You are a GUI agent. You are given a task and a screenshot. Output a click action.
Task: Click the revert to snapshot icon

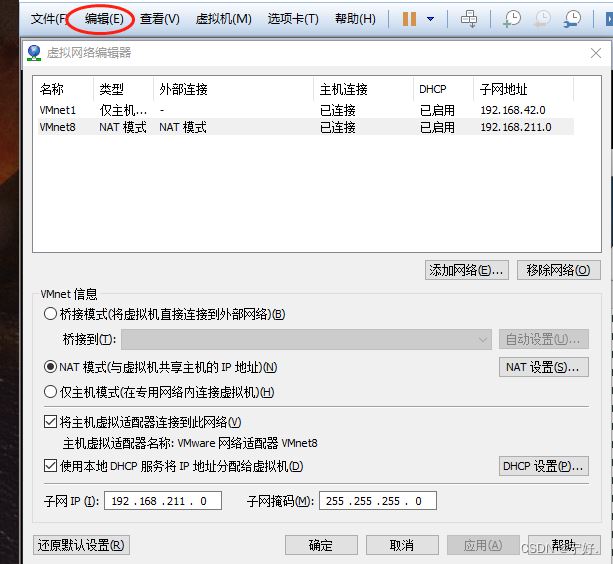pos(542,18)
